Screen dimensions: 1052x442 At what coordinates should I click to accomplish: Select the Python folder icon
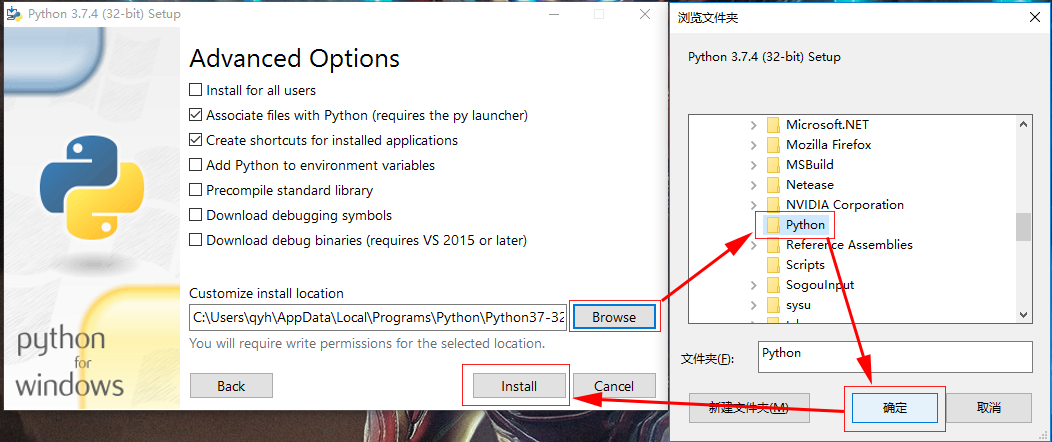pyautogui.click(x=774, y=225)
